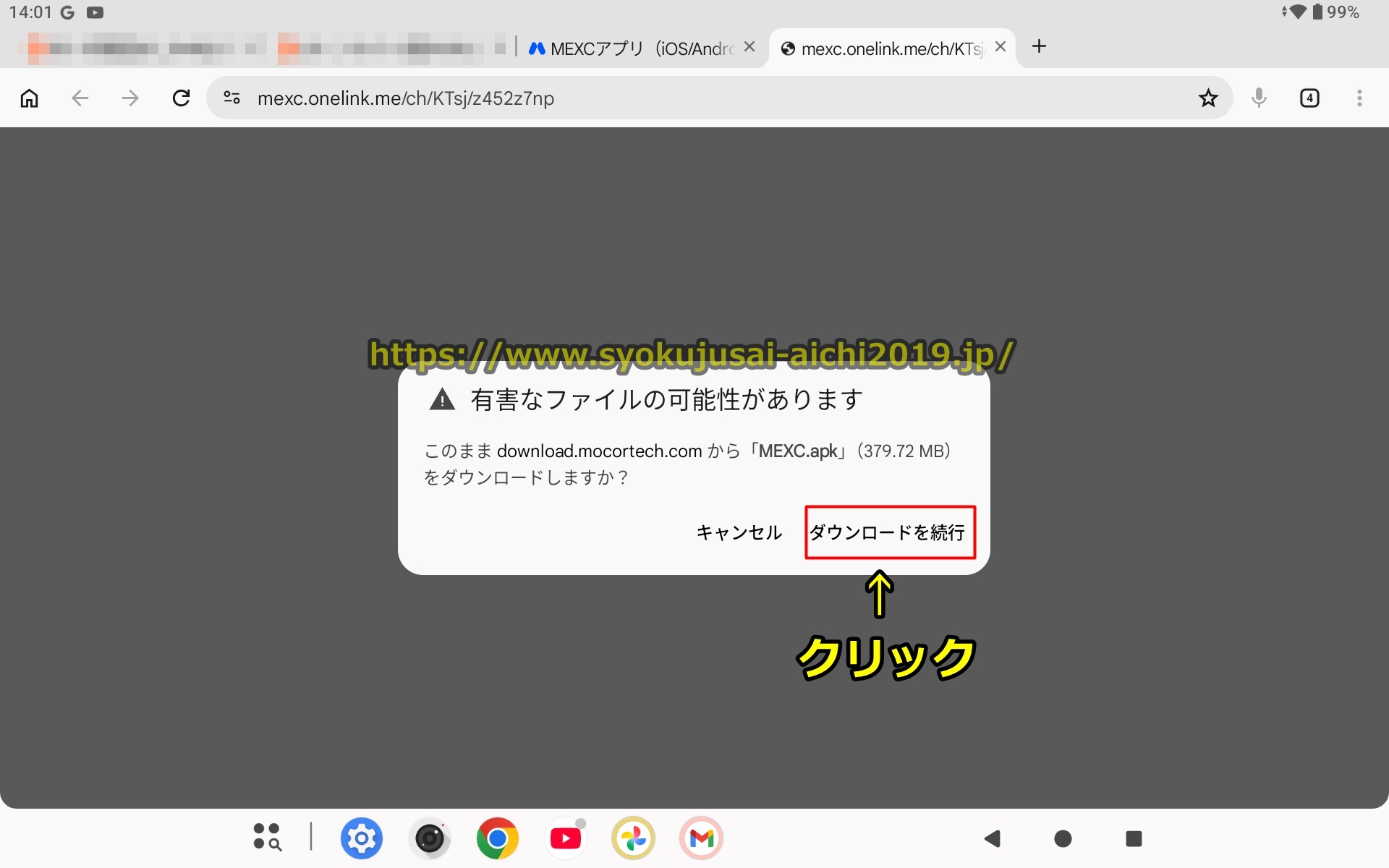Image resolution: width=1389 pixels, height=868 pixels.
Task: Tap the Android recents square button
Action: (x=1134, y=838)
